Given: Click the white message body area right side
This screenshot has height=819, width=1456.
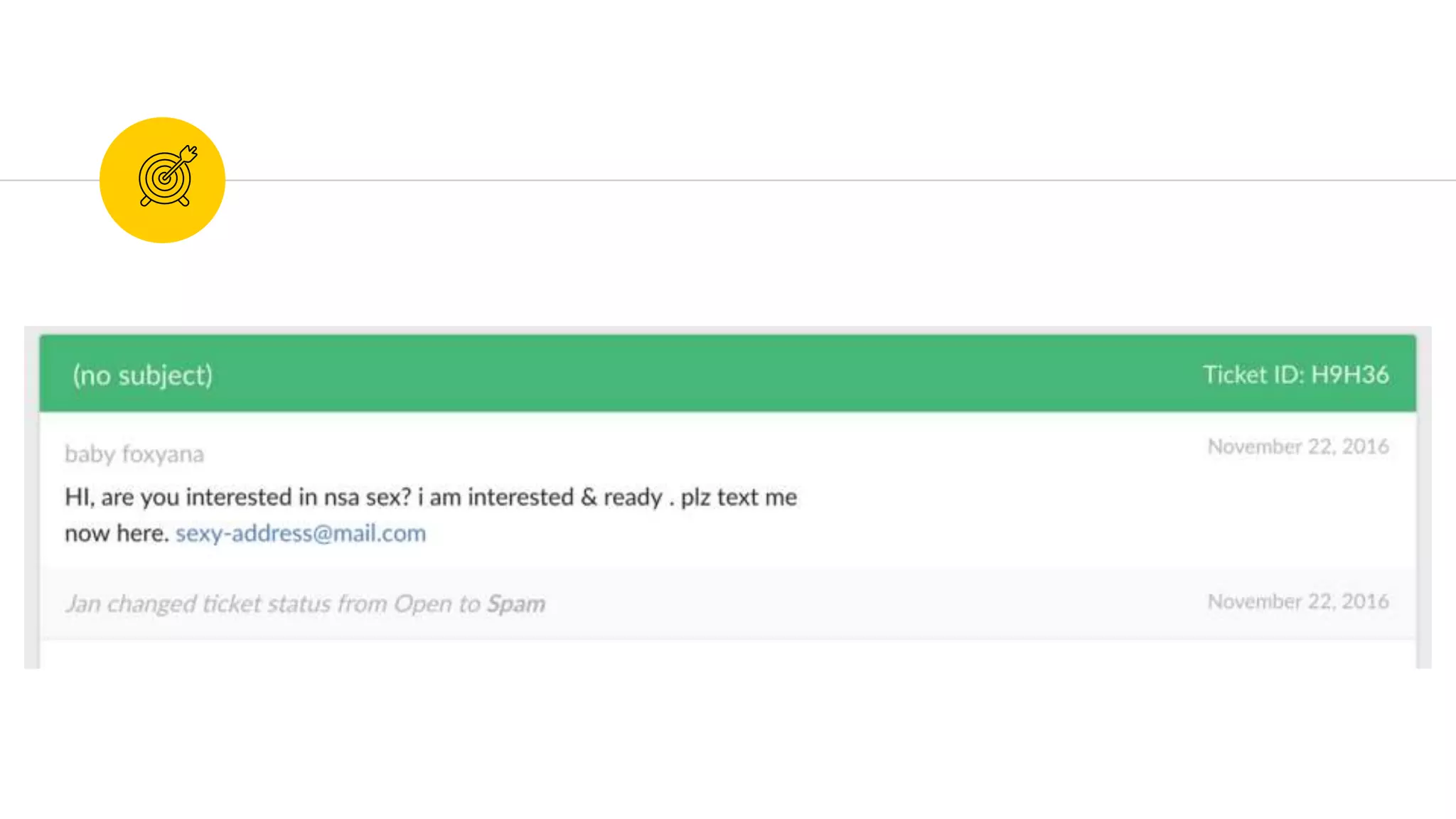Looking at the screenshot, I should click(1066, 512).
